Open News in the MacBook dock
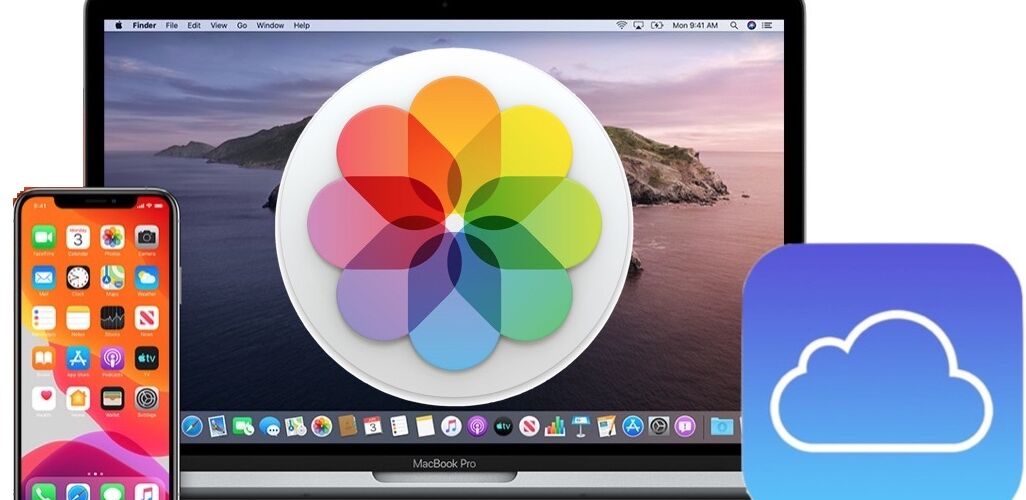The height and width of the screenshot is (500, 1026). click(x=529, y=426)
